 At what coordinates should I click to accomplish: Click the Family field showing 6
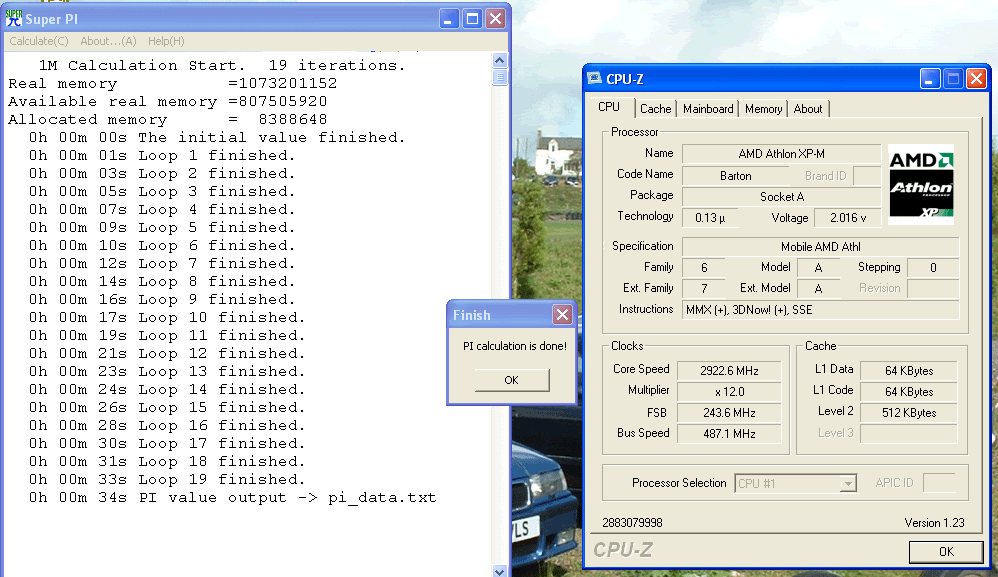pyautogui.click(x=704, y=268)
